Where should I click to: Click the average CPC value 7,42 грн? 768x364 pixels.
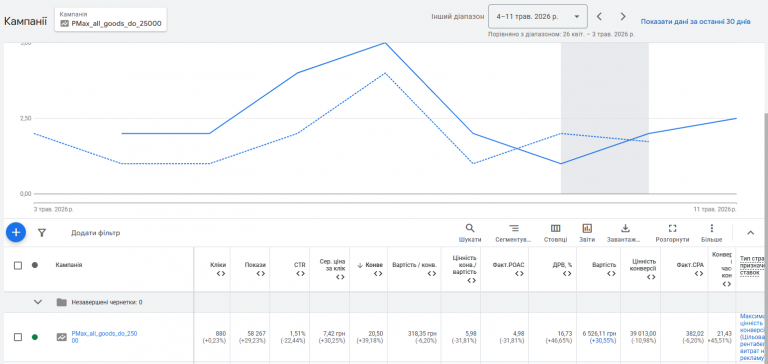[335, 334]
